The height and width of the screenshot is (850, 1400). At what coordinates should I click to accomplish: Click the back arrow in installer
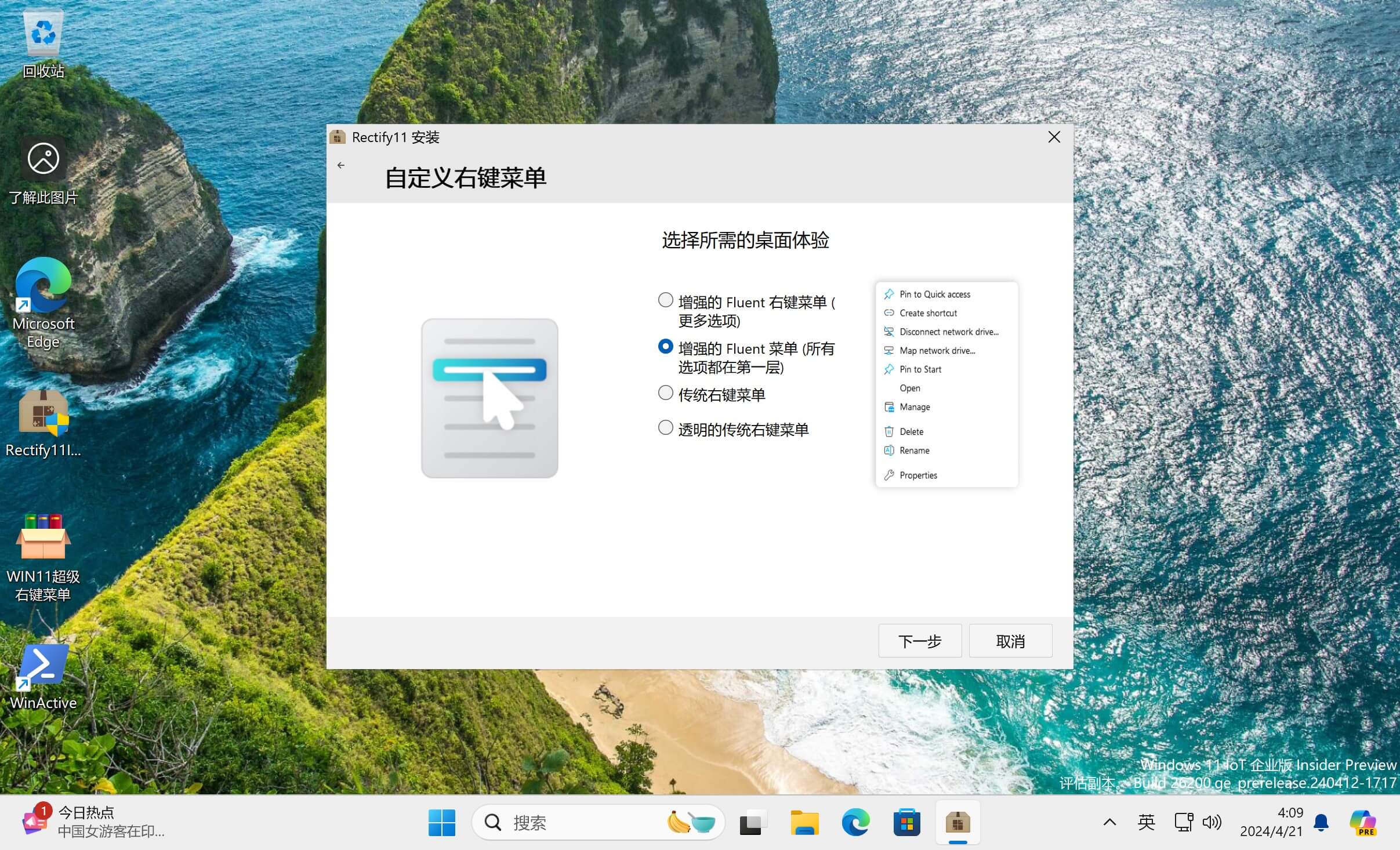(342, 165)
